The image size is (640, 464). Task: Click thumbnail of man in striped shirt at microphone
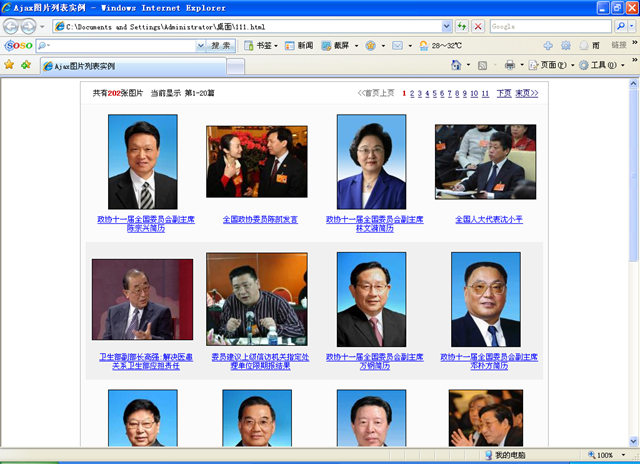[257, 299]
